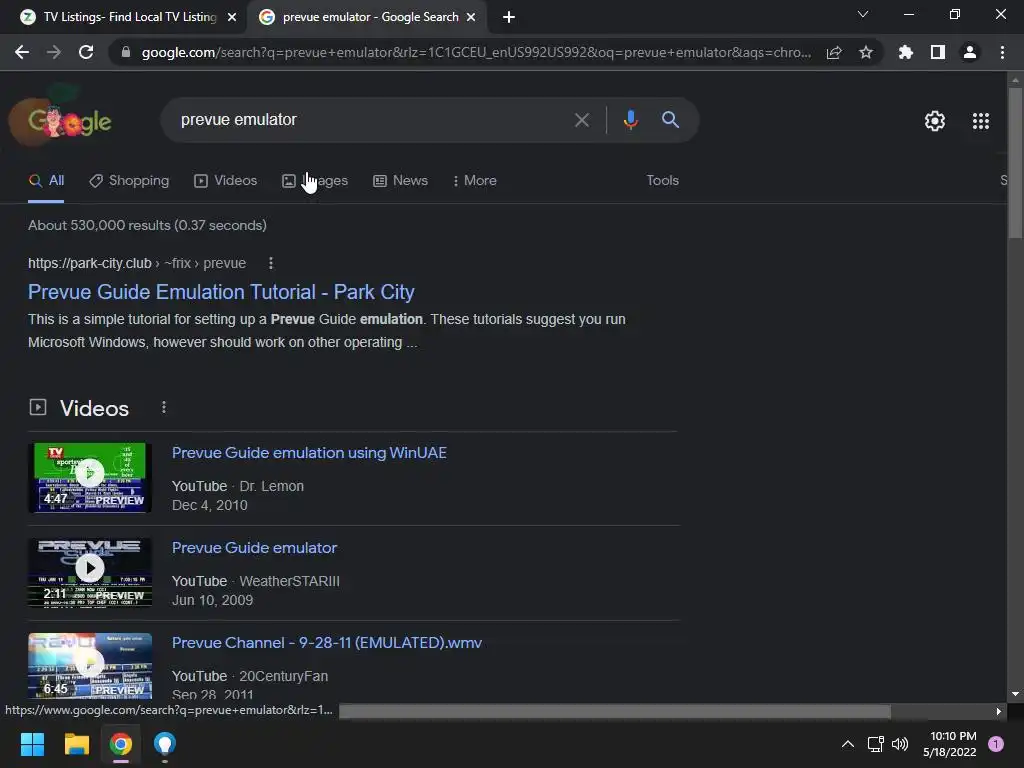
Task: Switch to the Shopping results tab
Action: (129, 181)
